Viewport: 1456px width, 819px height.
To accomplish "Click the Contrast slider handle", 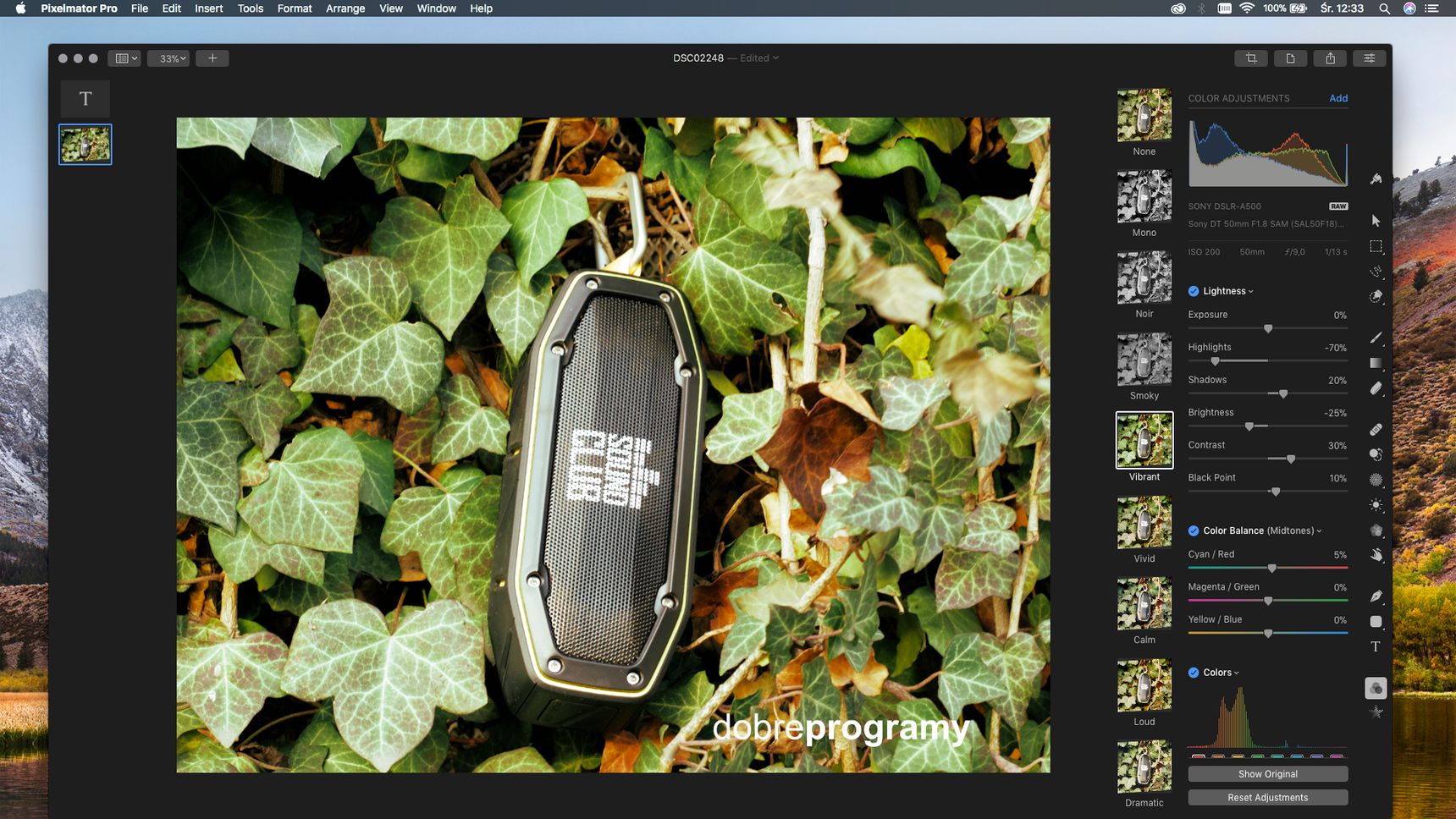I will point(1291,459).
